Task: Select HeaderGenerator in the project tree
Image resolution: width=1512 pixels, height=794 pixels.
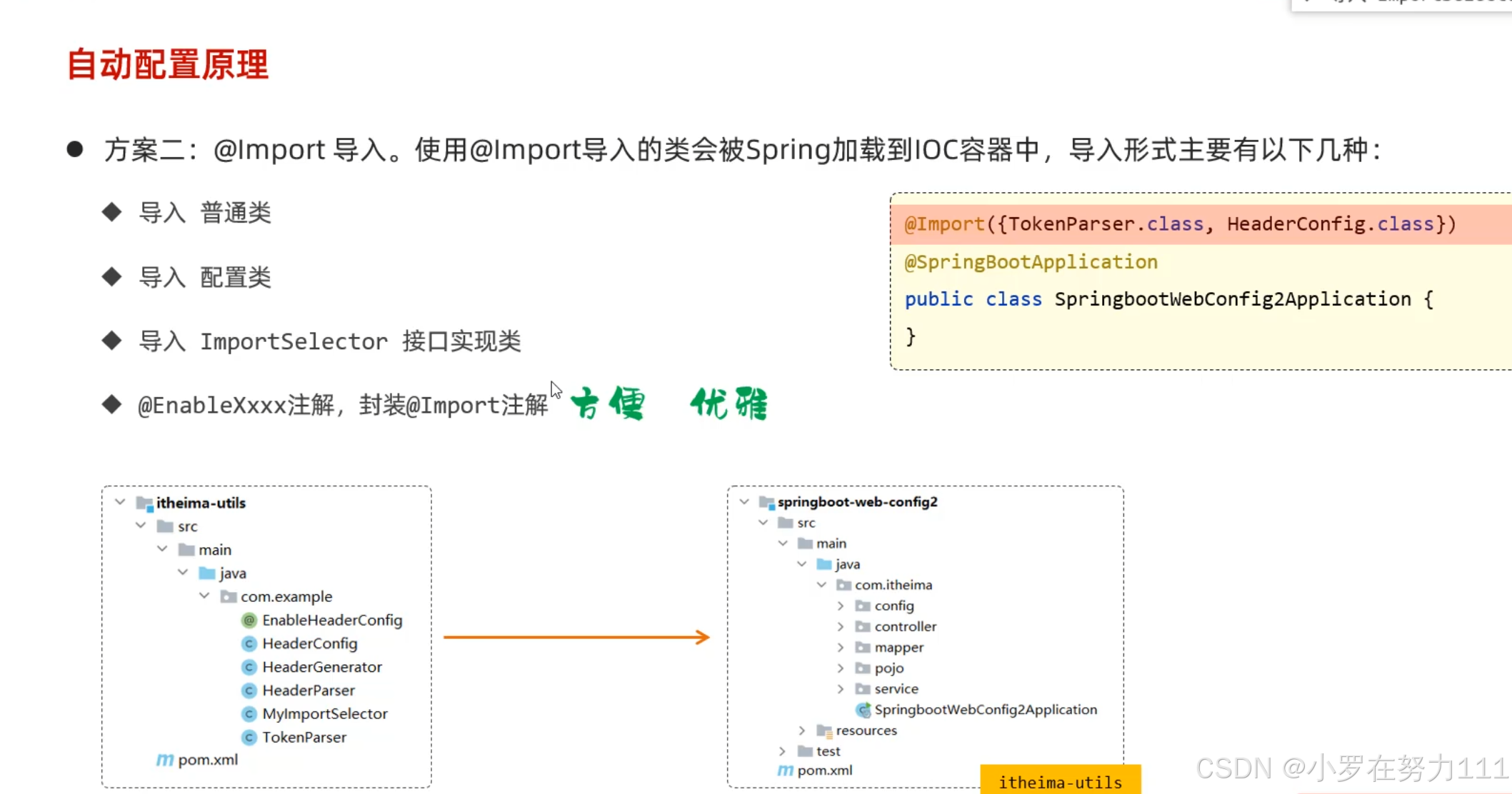Action: pos(321,667)
